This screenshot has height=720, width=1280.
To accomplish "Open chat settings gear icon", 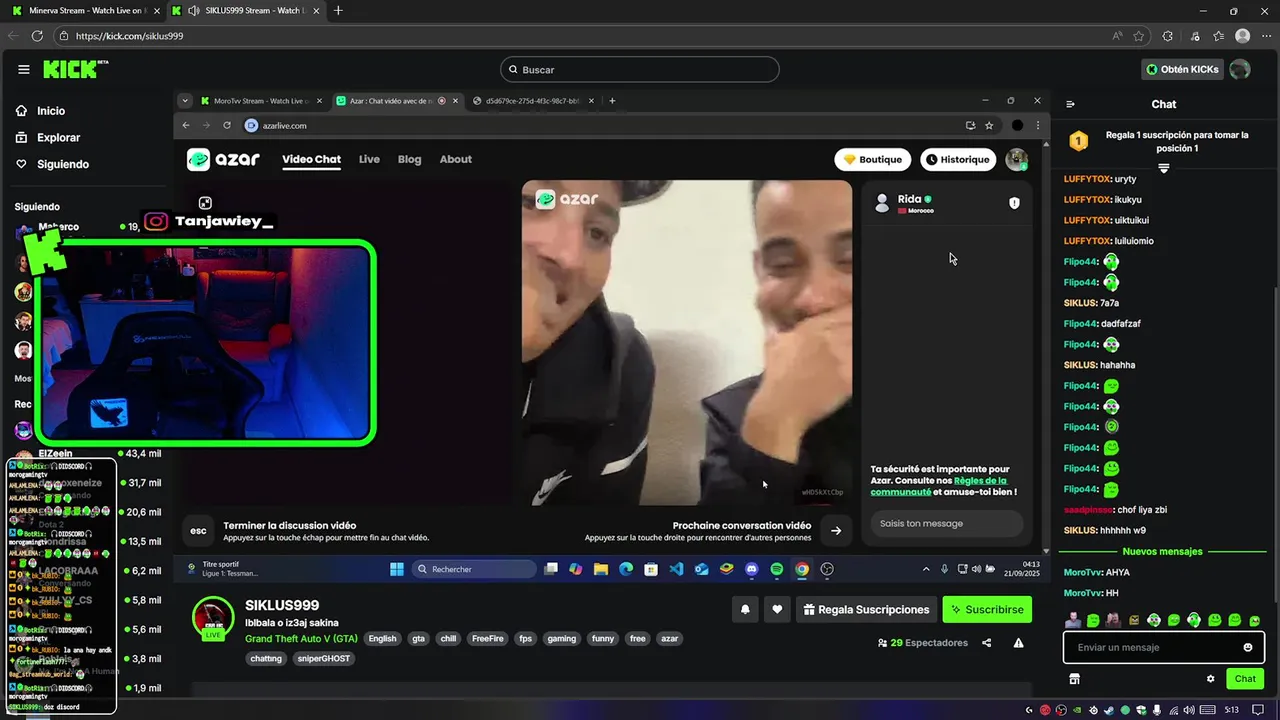I will 1210,679.
